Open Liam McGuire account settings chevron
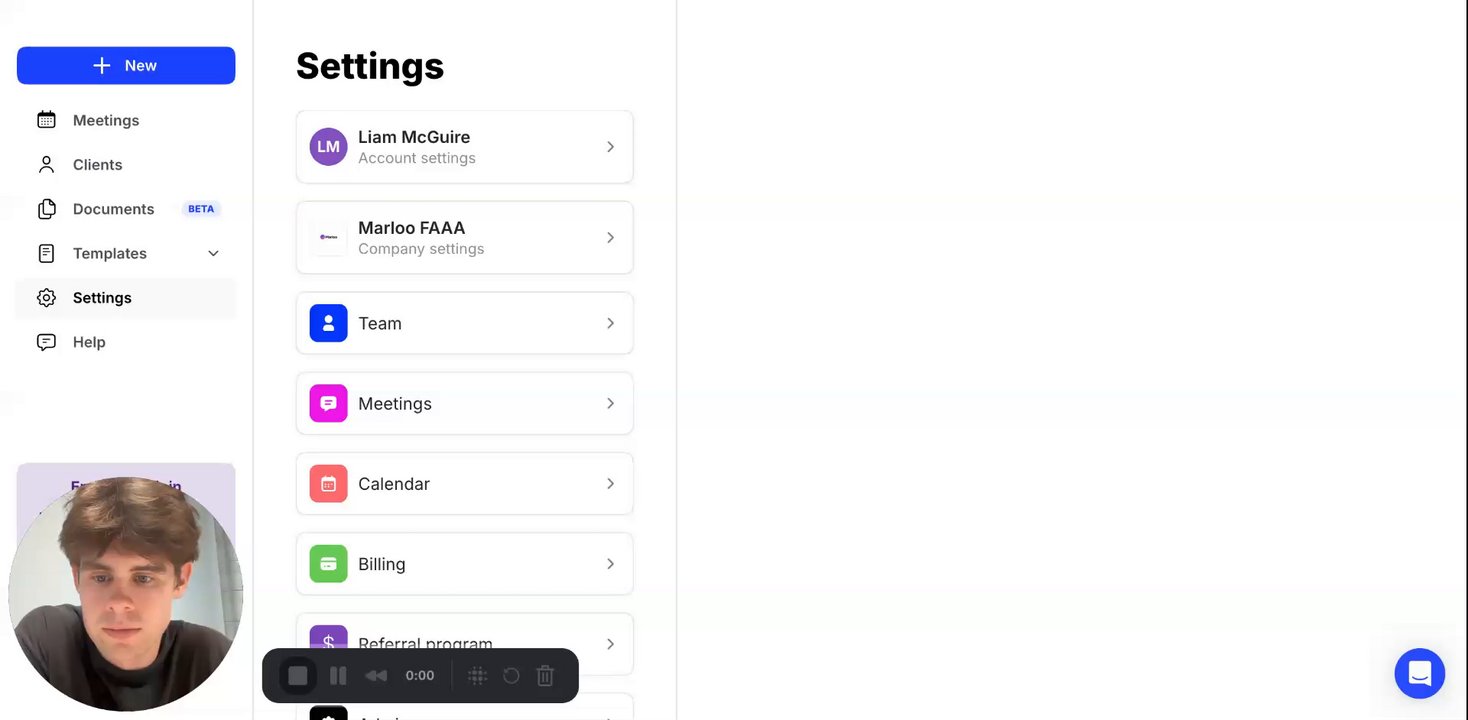 [610, 147]
